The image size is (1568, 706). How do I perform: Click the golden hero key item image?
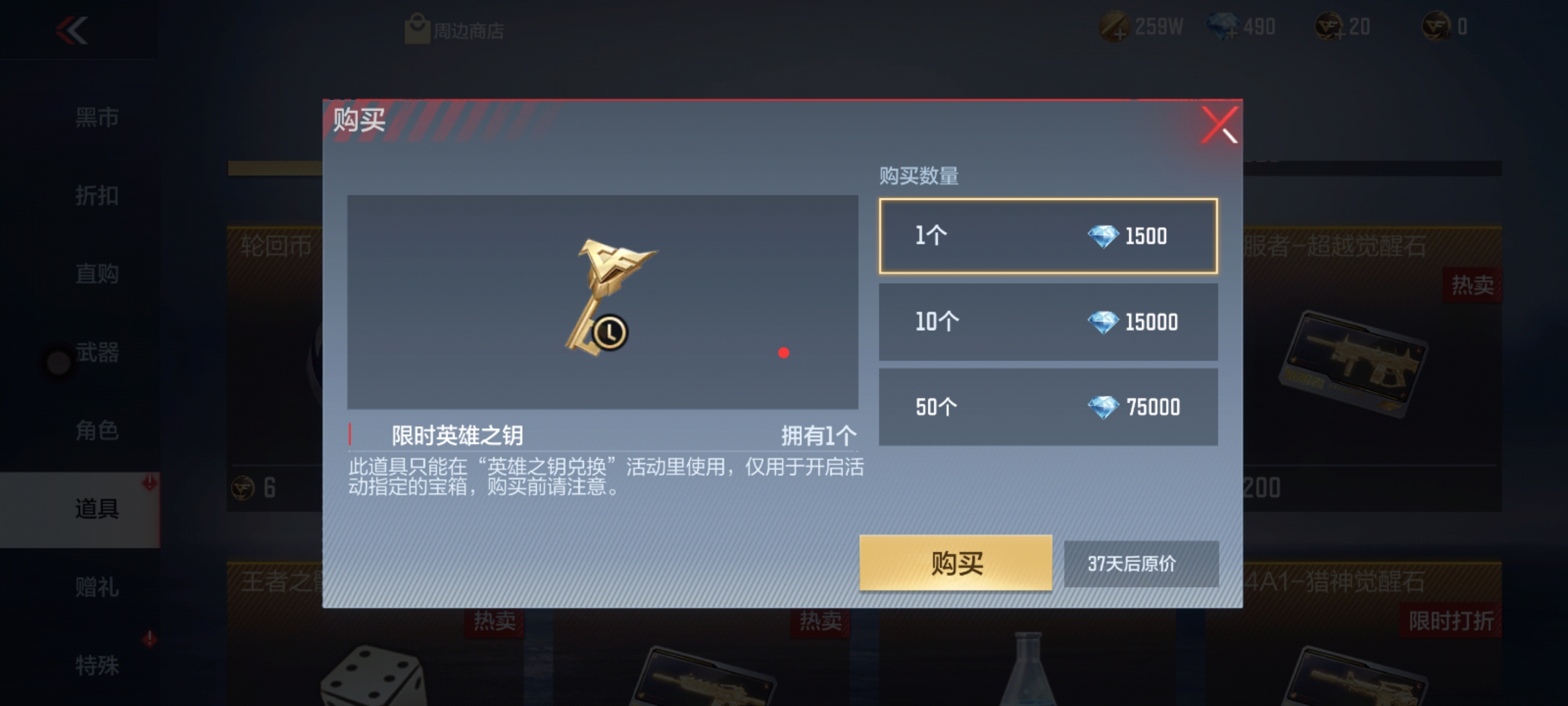(x=609, y=298)
